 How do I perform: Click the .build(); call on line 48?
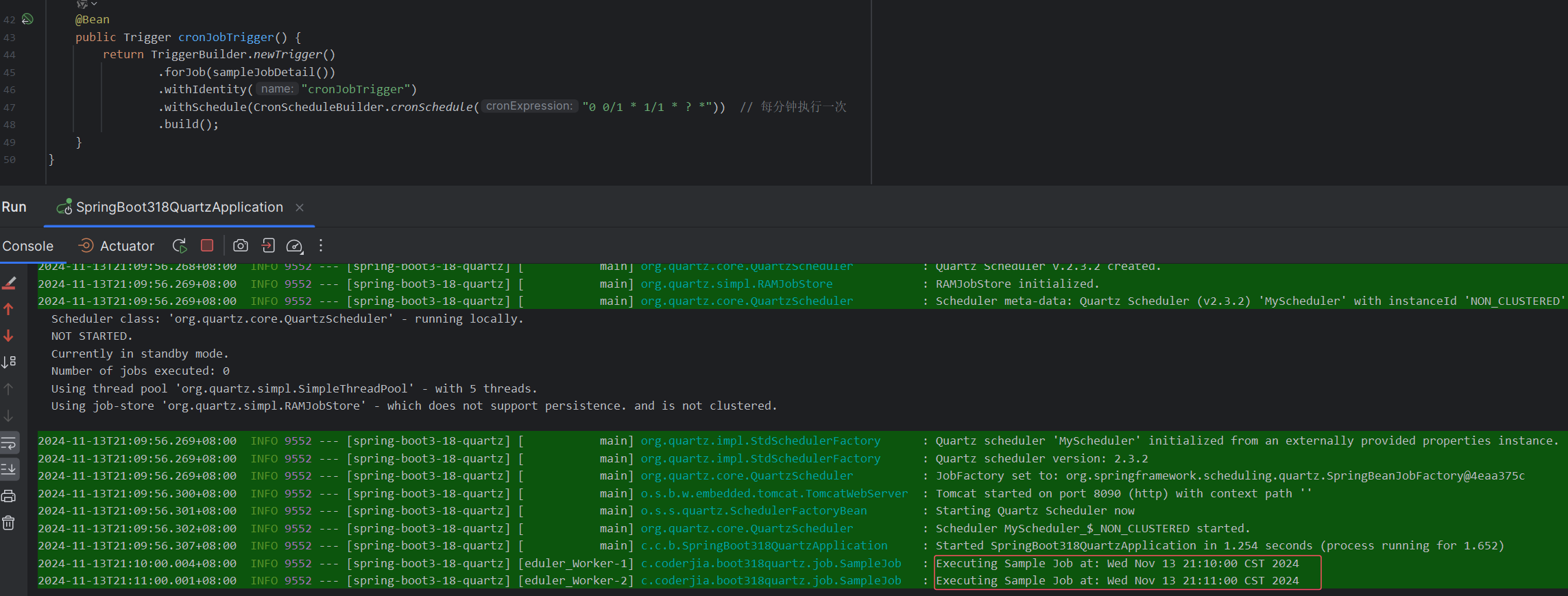click(188, 124)
